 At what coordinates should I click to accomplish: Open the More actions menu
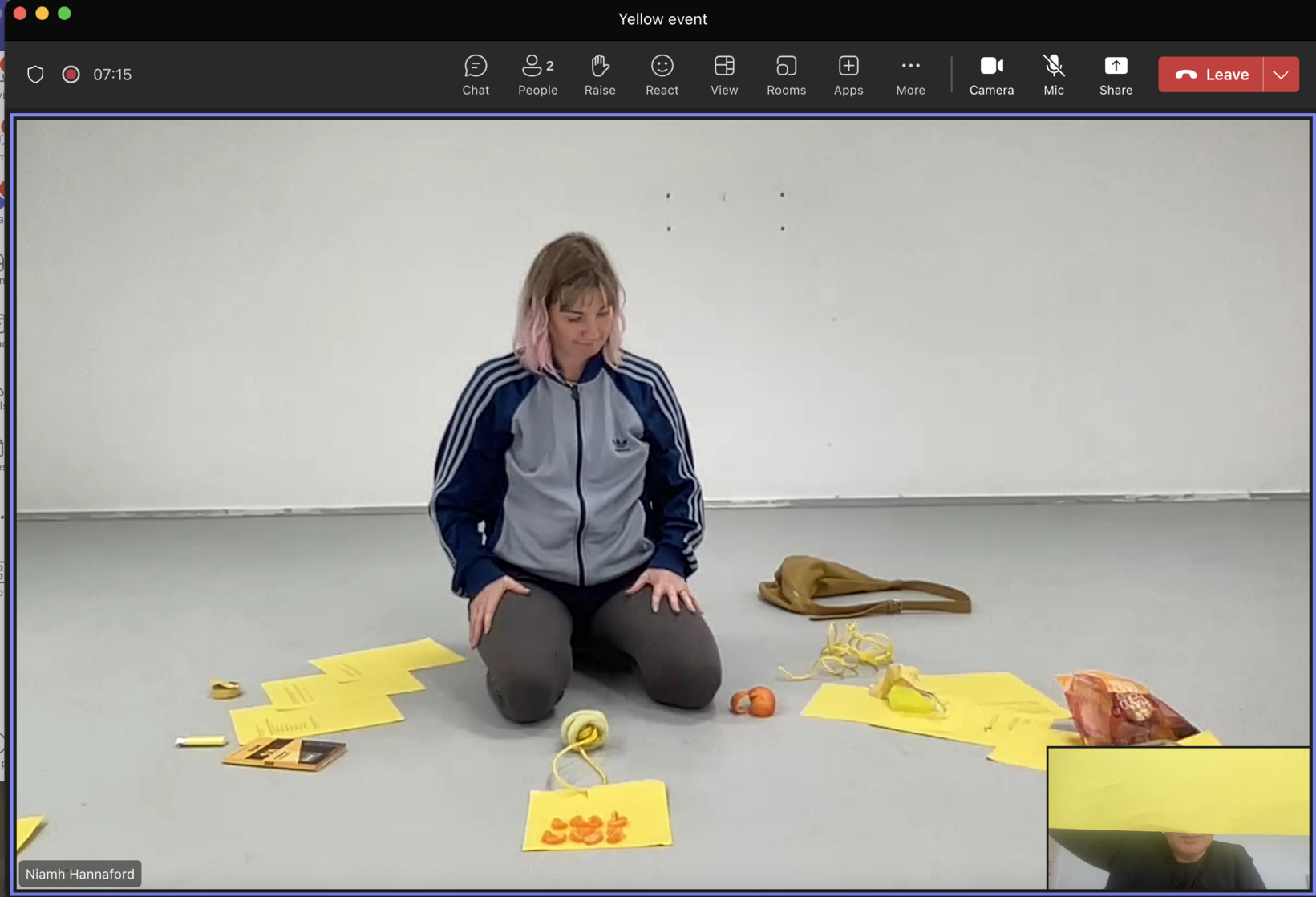(909, 75)
